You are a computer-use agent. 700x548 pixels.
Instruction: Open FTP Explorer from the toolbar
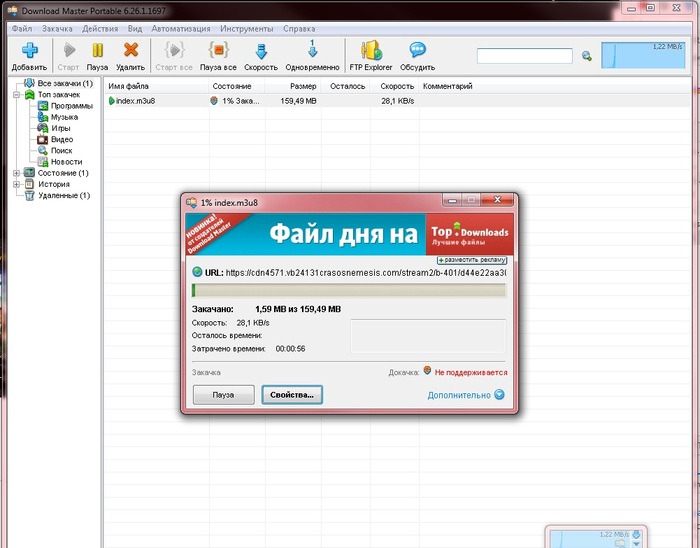[371, 50]
